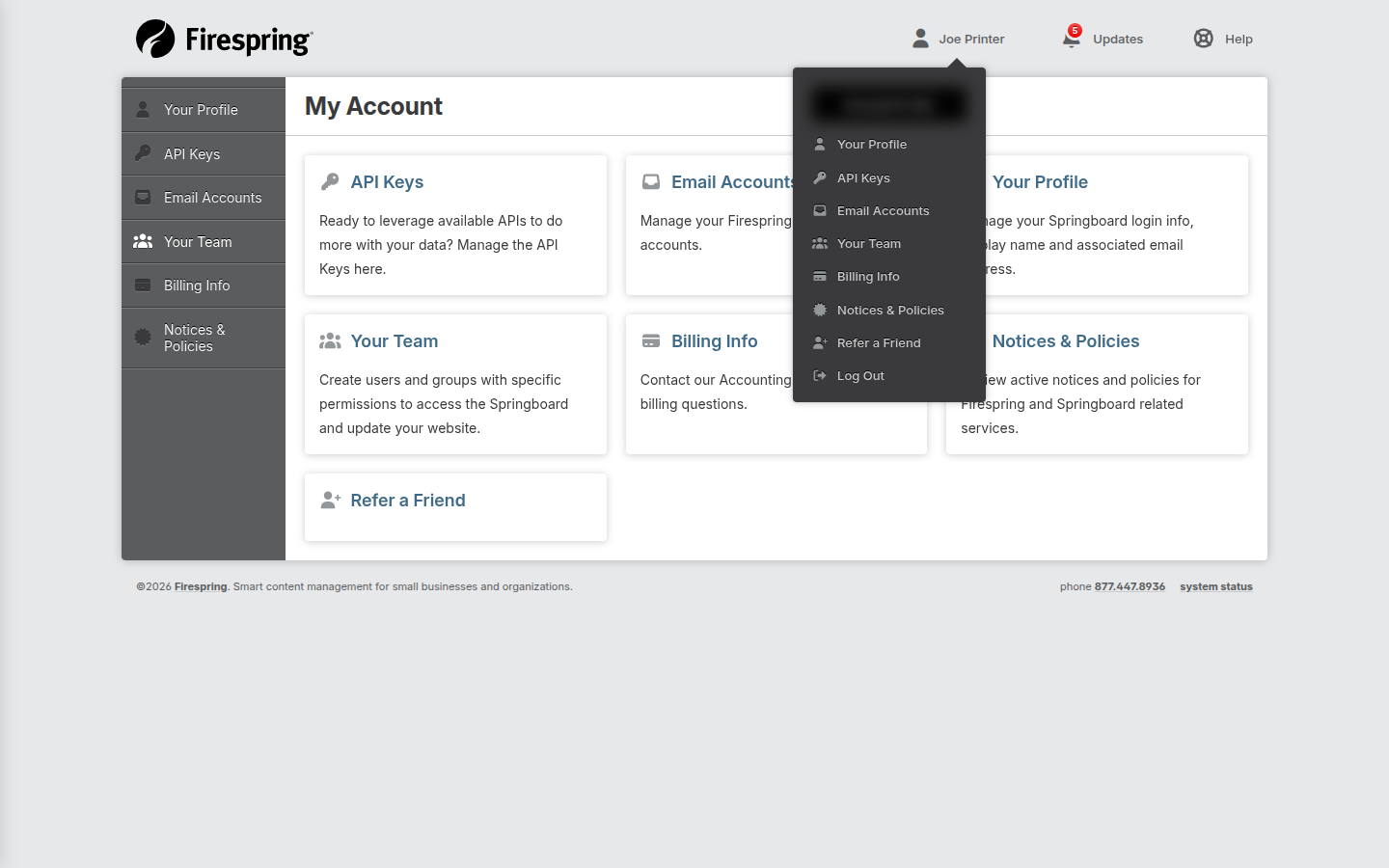Click the add-person icon in the dropdown's Refer a Friend row
This screenshot has height=868, width=1389.
coord(820,342)
